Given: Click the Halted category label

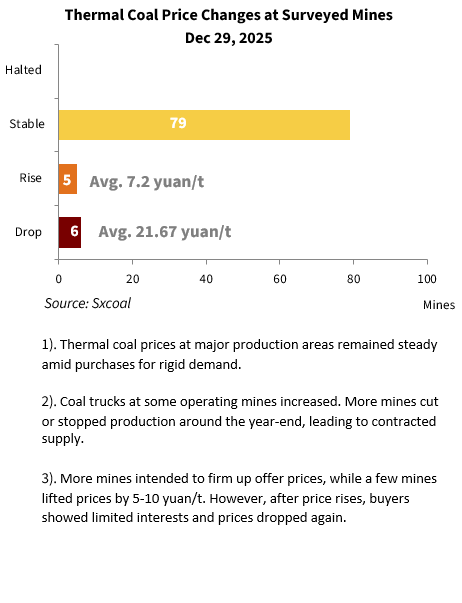Looking at the screenshot, I should 23,70.
